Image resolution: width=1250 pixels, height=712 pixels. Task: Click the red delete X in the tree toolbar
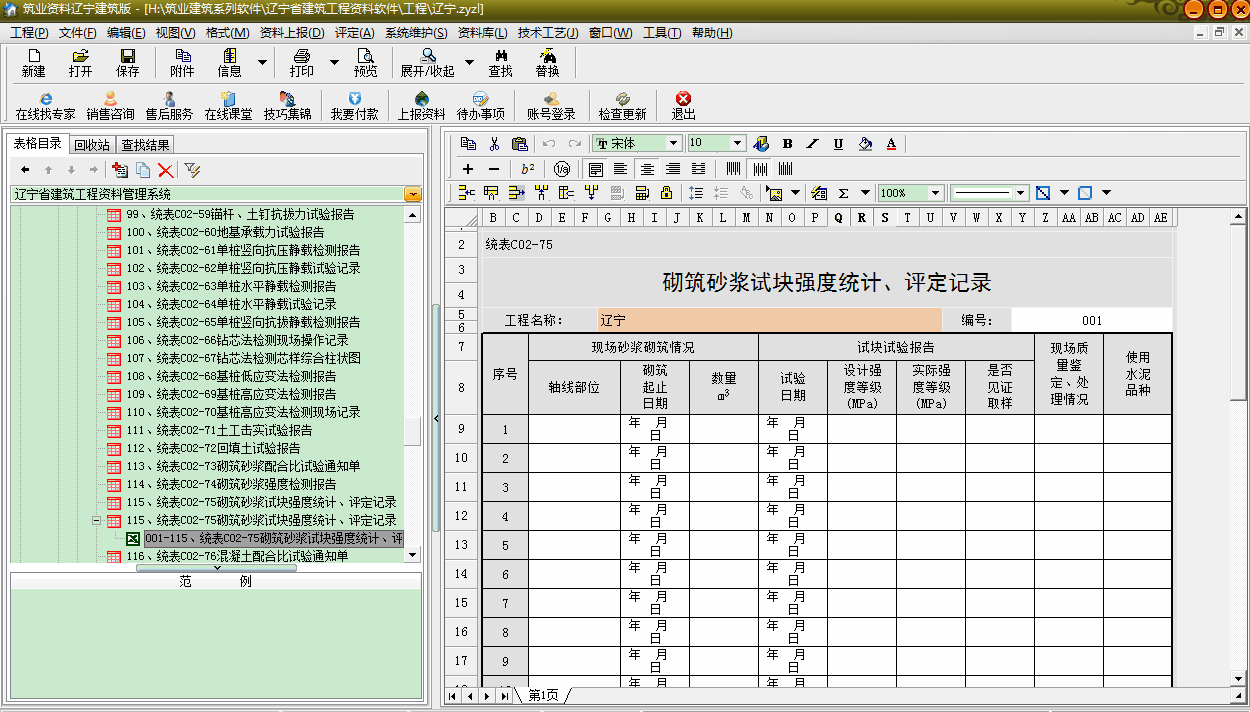coord(166,170)
